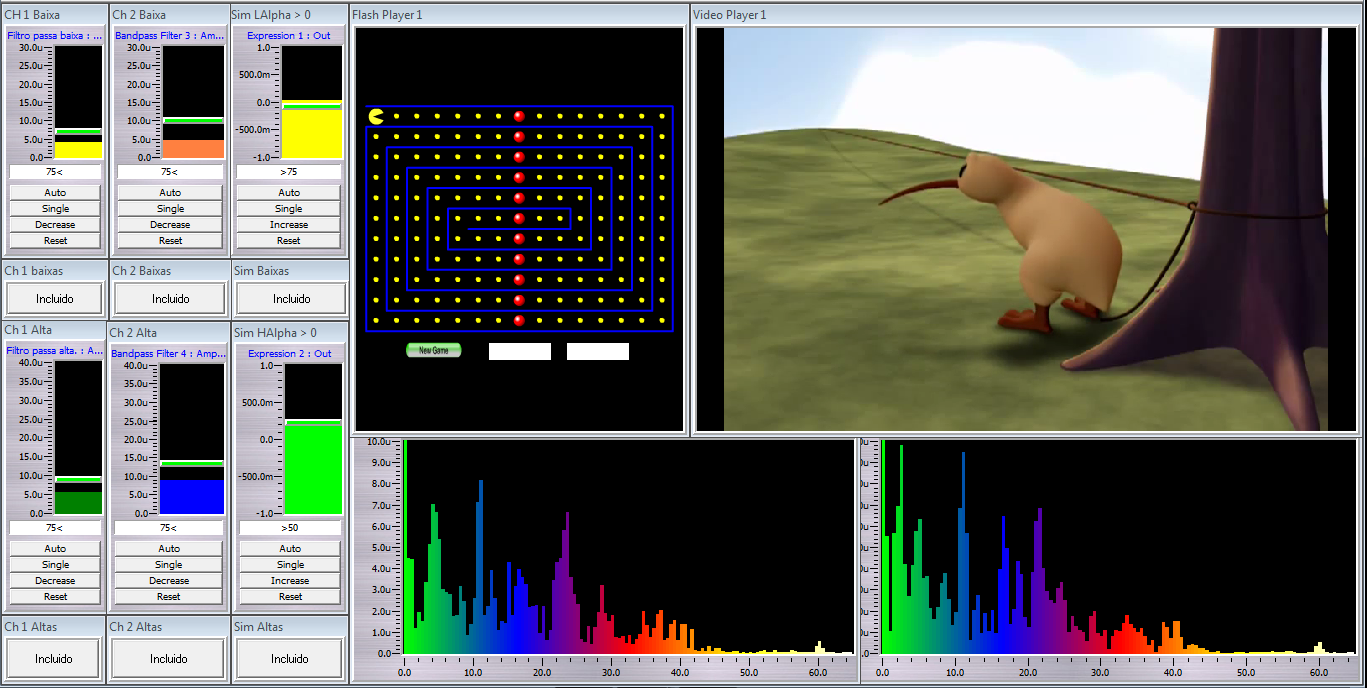Toggle Incluido under Ch 2 Altas
Viewport: 1367px width, 688px height.
pos(168,658)
